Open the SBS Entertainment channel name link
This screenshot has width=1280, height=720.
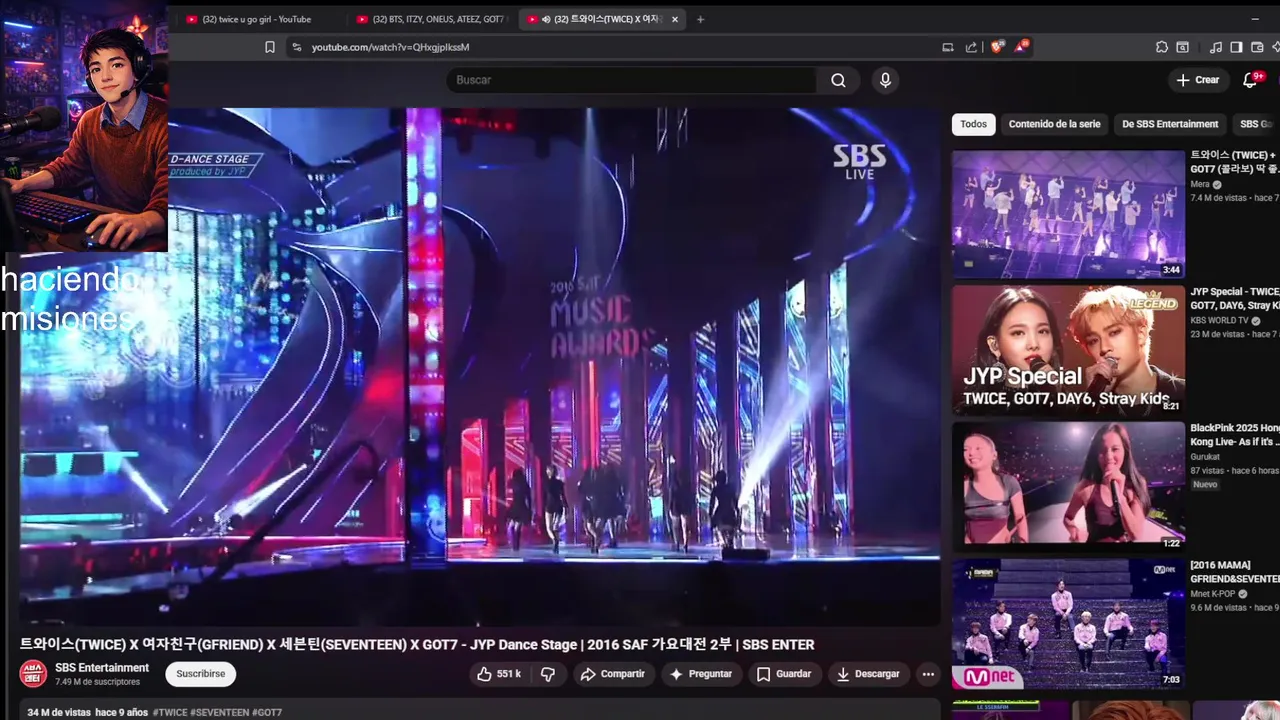(102, 668)
